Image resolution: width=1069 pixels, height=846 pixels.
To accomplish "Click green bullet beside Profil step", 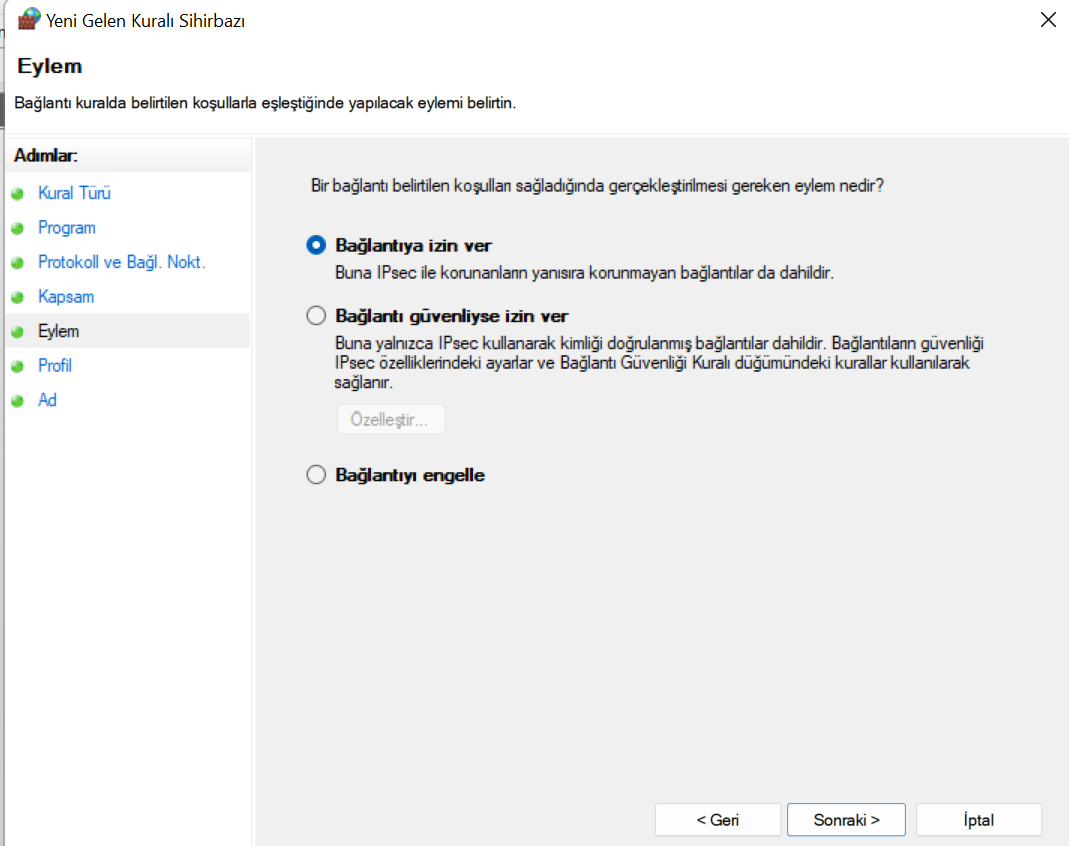I will pos(17,367).
